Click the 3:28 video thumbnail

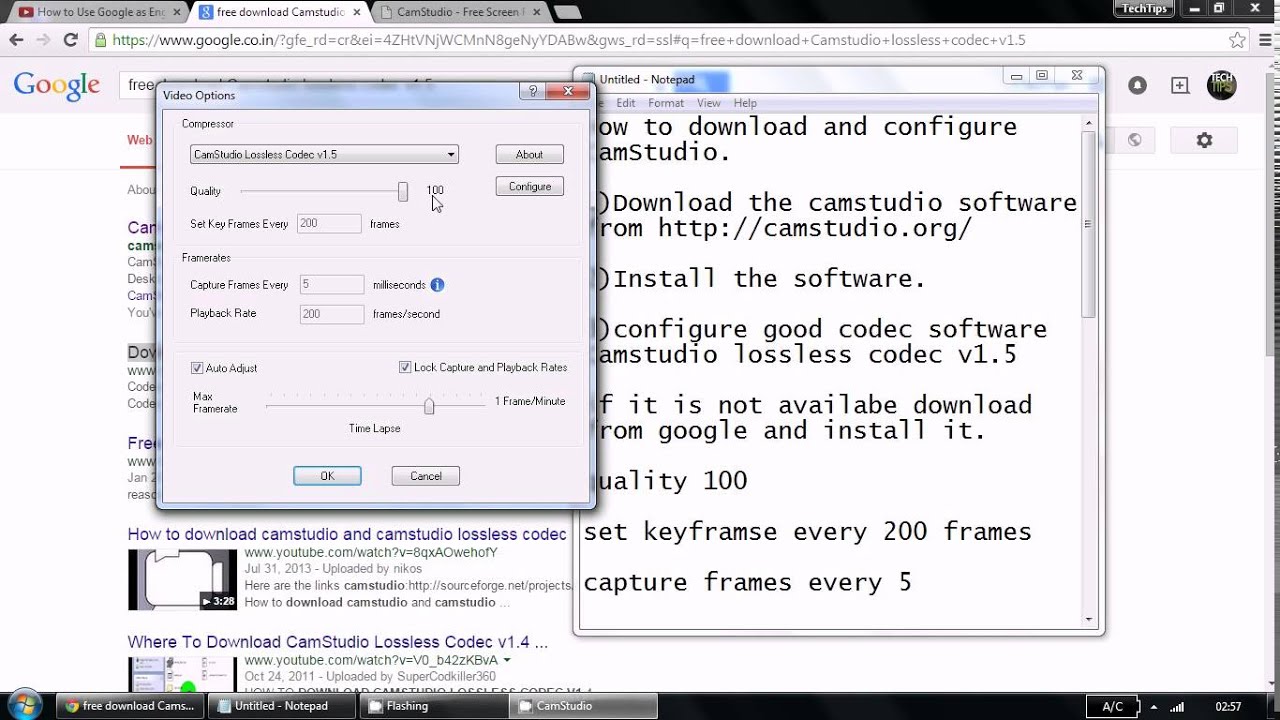click(x=182, y=579)
